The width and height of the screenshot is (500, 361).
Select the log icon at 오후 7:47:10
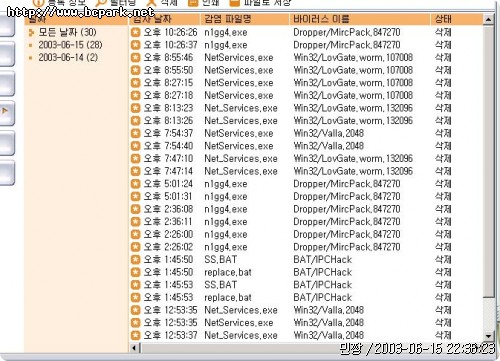coord(135,159)
